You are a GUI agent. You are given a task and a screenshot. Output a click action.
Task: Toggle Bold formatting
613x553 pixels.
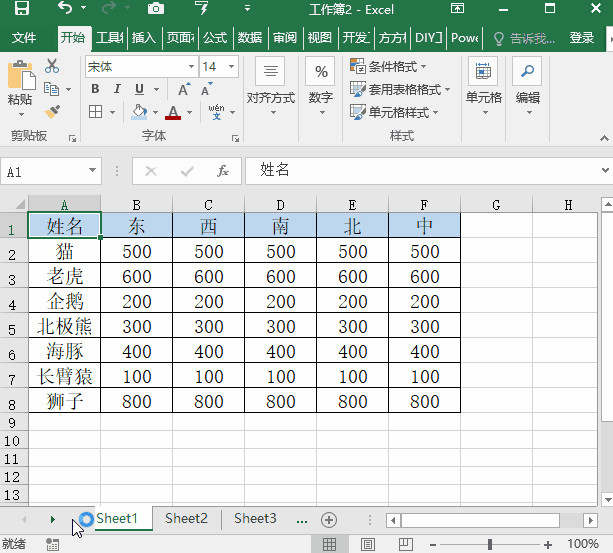tap(95, 89)
